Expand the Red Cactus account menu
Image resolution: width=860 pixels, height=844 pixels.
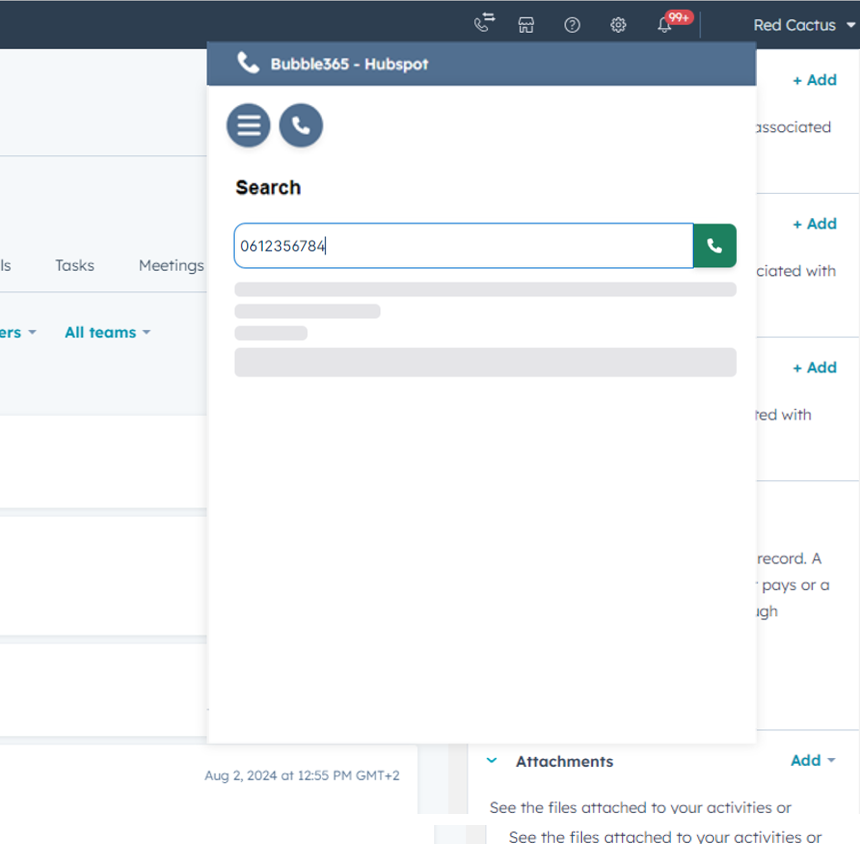tap(803, 25)
